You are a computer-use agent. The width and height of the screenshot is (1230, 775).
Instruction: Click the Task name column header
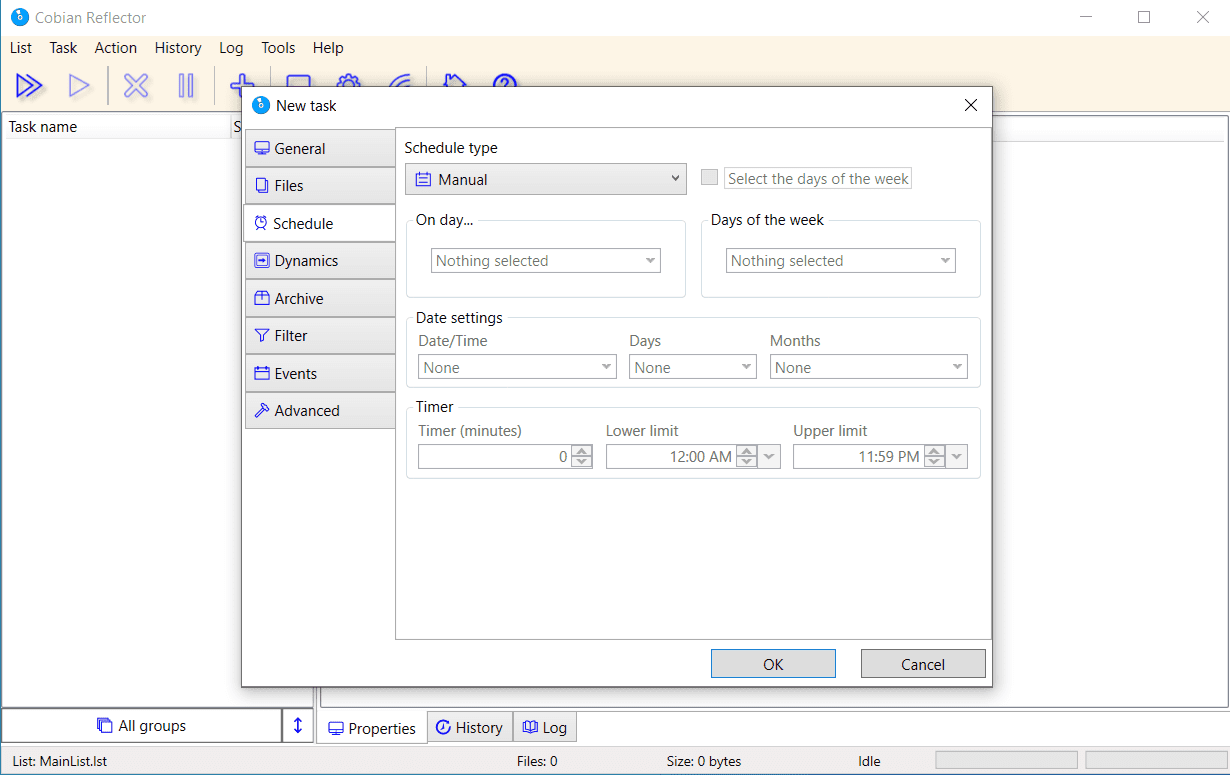[116, 126]
